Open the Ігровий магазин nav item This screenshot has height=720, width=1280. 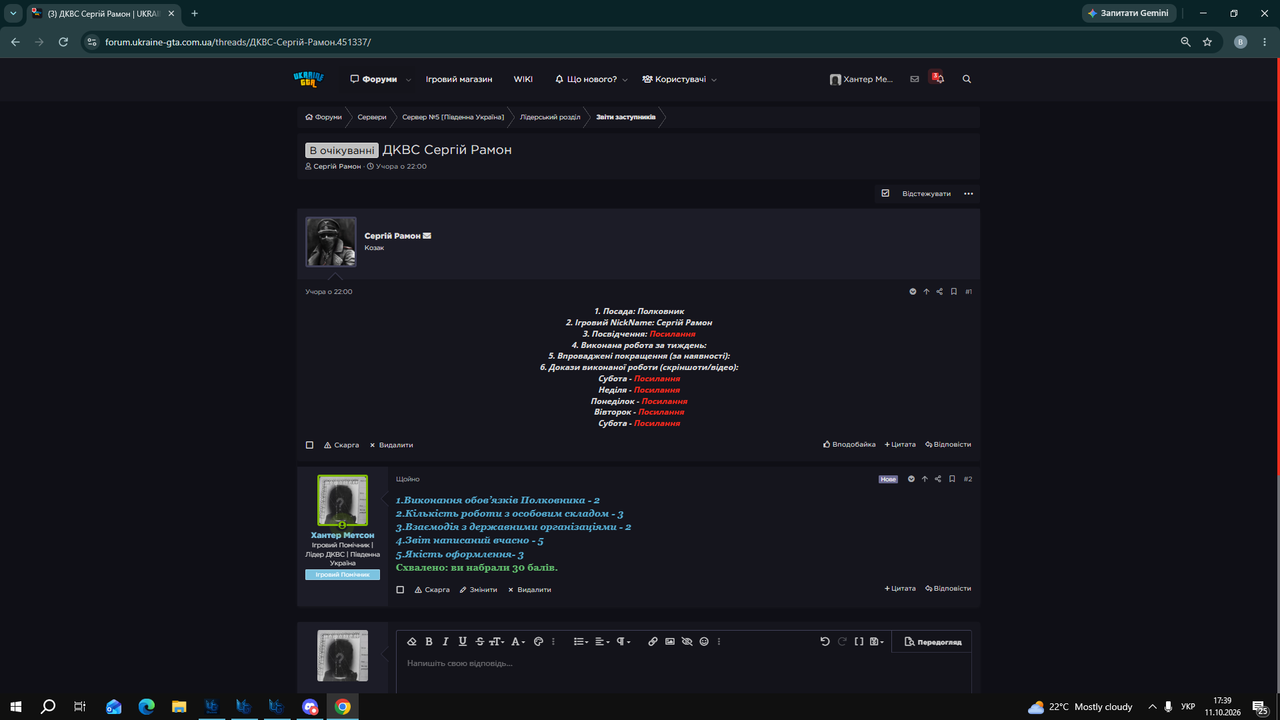coord(459,79)
